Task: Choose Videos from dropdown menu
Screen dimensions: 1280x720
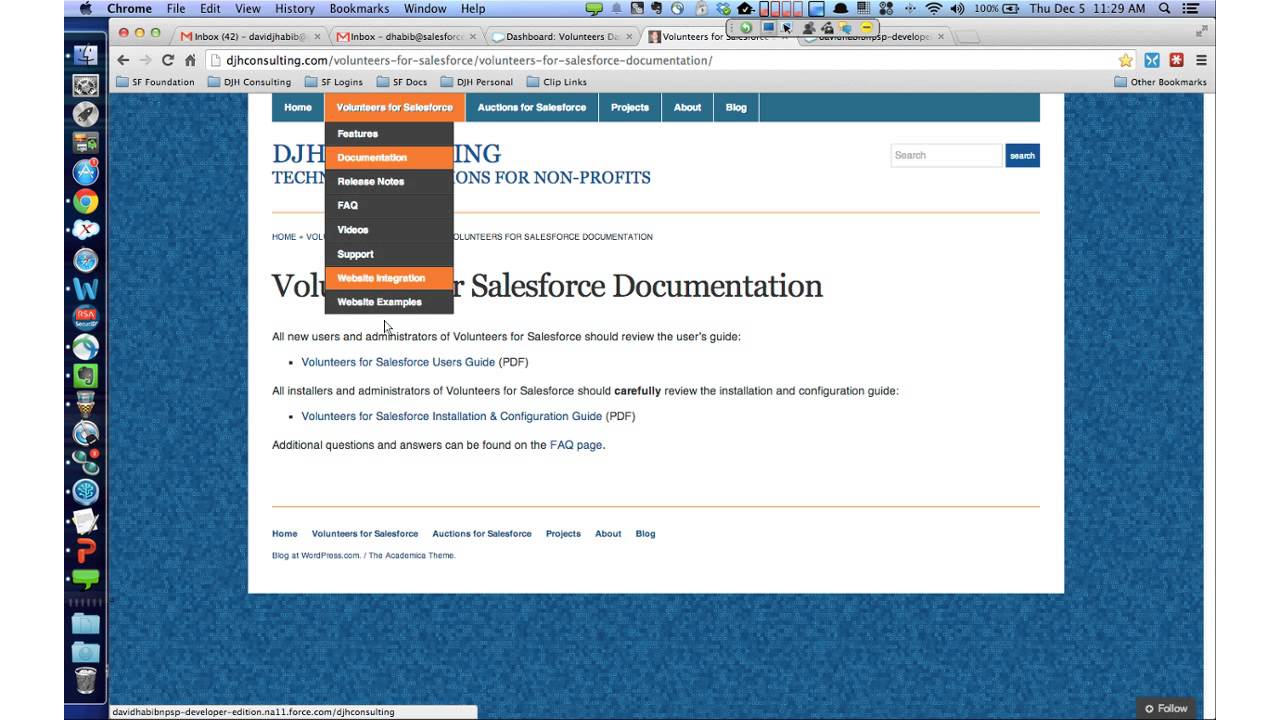Action: [x=389, y=229]
